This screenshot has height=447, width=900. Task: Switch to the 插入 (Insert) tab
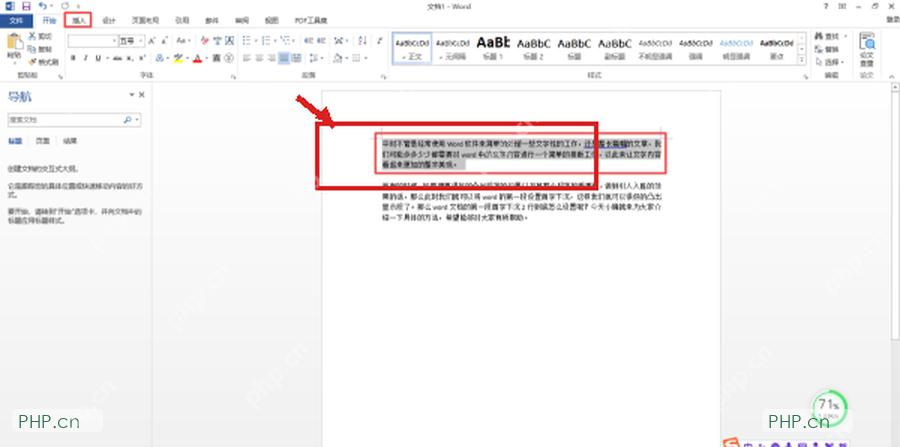coord(78,21)
